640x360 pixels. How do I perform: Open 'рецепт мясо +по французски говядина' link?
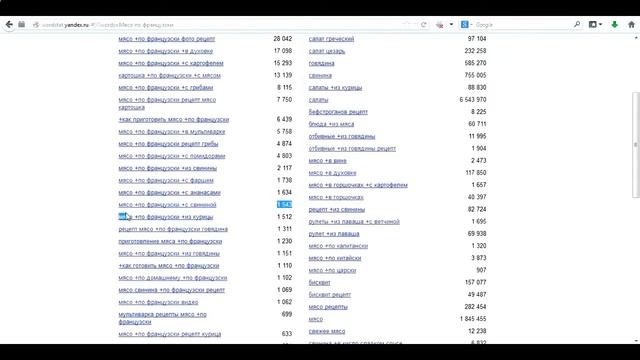pos(173,229)
